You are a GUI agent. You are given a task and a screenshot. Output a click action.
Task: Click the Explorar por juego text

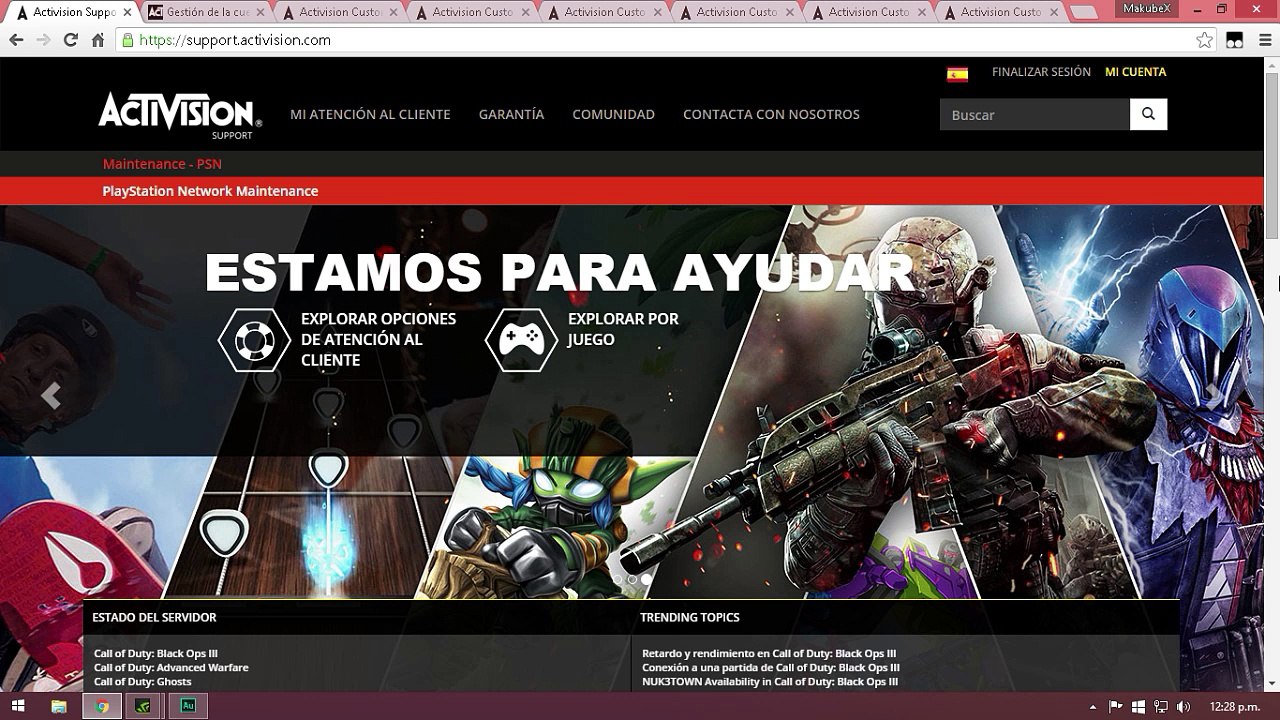coord(623,329)
